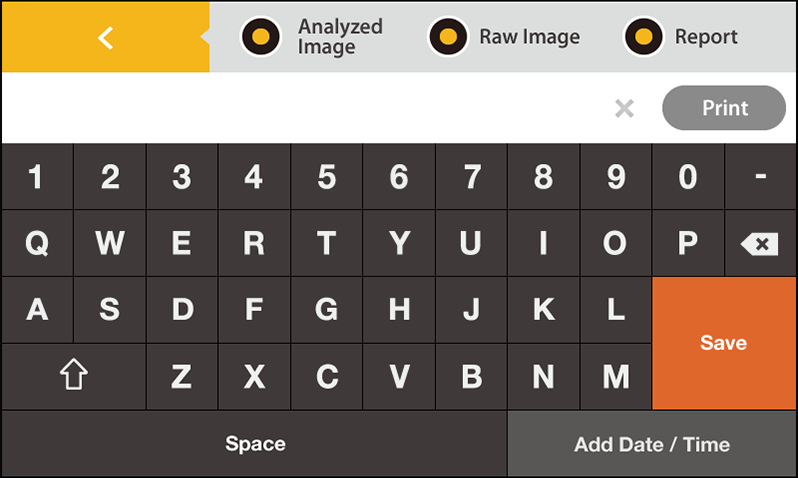Click the orange Save button
The width and height of the screenshot is (798, 478).
[x=724, y=343]
